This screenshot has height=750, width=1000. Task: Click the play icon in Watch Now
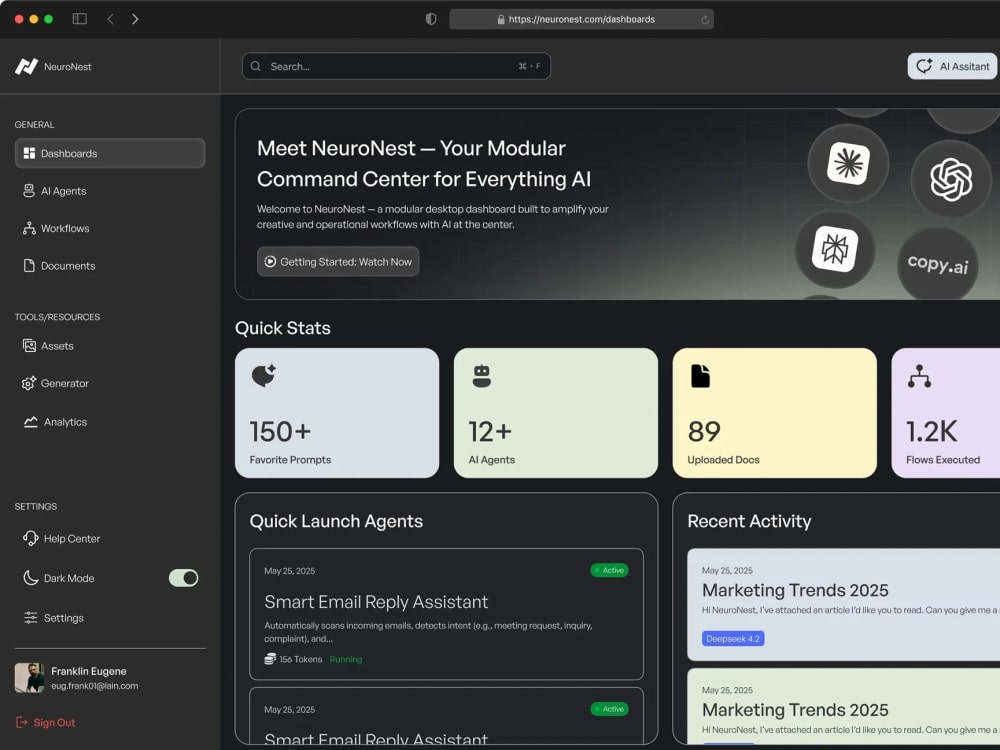point(270,261)
